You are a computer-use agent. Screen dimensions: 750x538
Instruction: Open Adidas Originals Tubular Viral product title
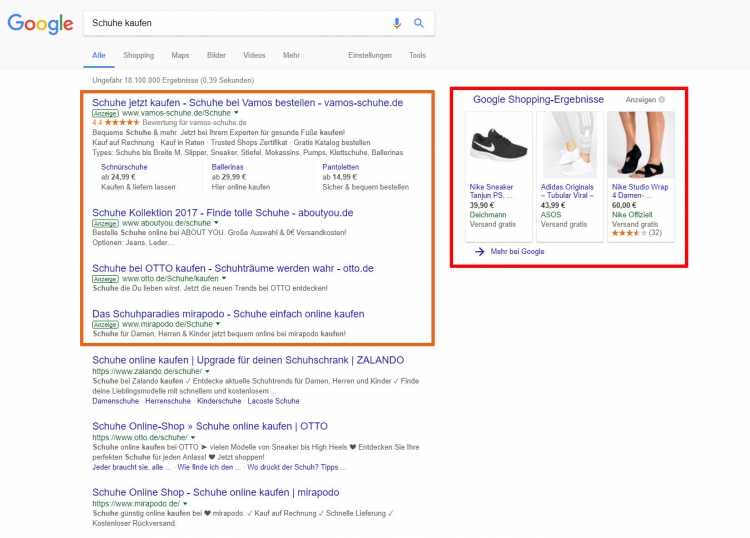[x=567, y=191]
